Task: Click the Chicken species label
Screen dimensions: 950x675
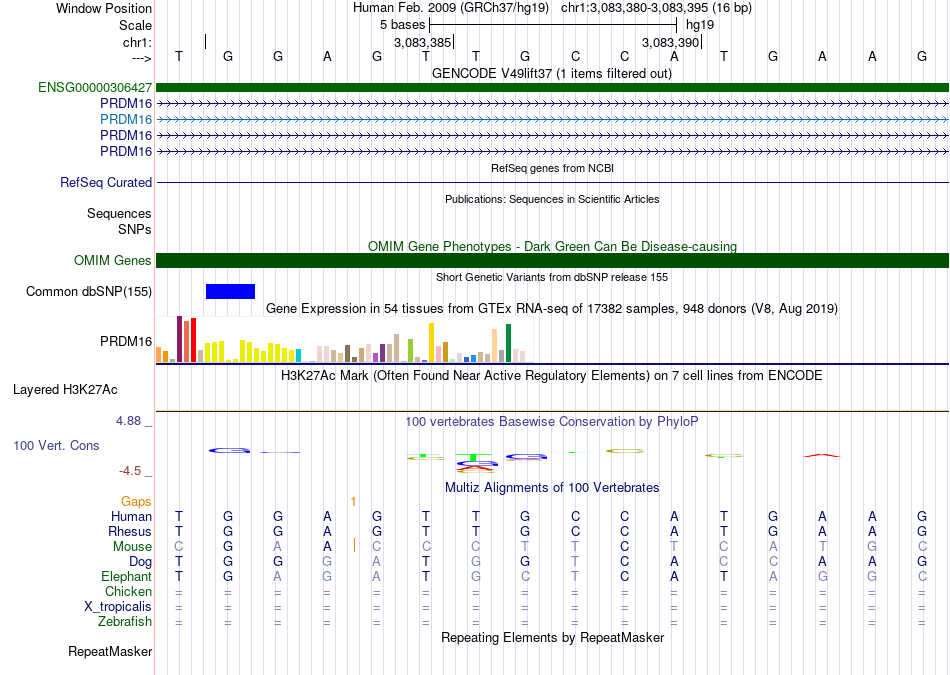Action: pyautogui.click(x=128, y=591)
